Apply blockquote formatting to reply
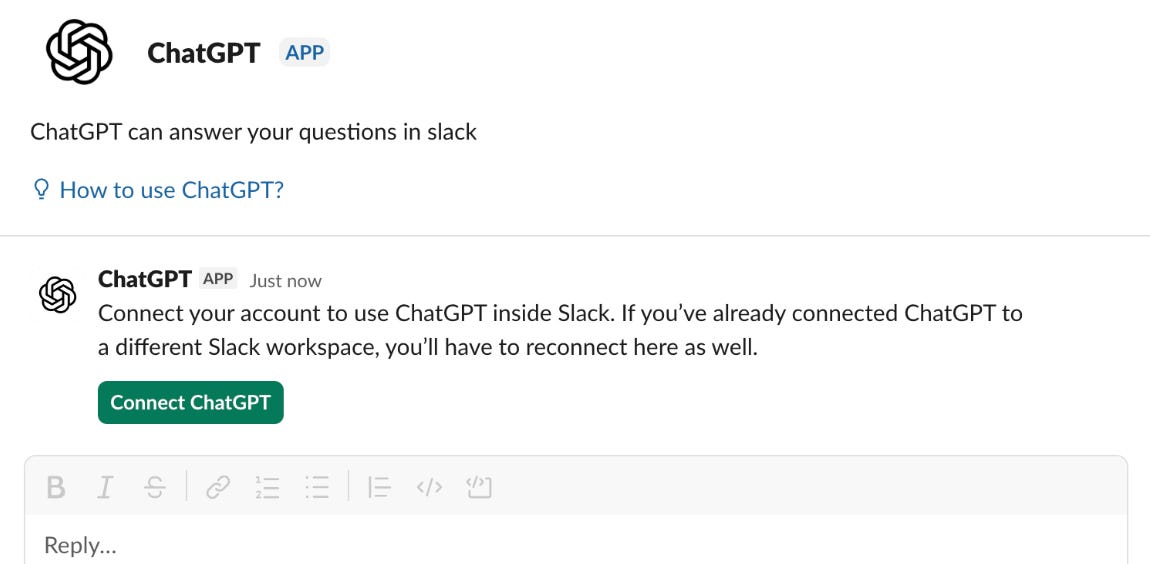The image size is (1150, 564). coord(378,487)
